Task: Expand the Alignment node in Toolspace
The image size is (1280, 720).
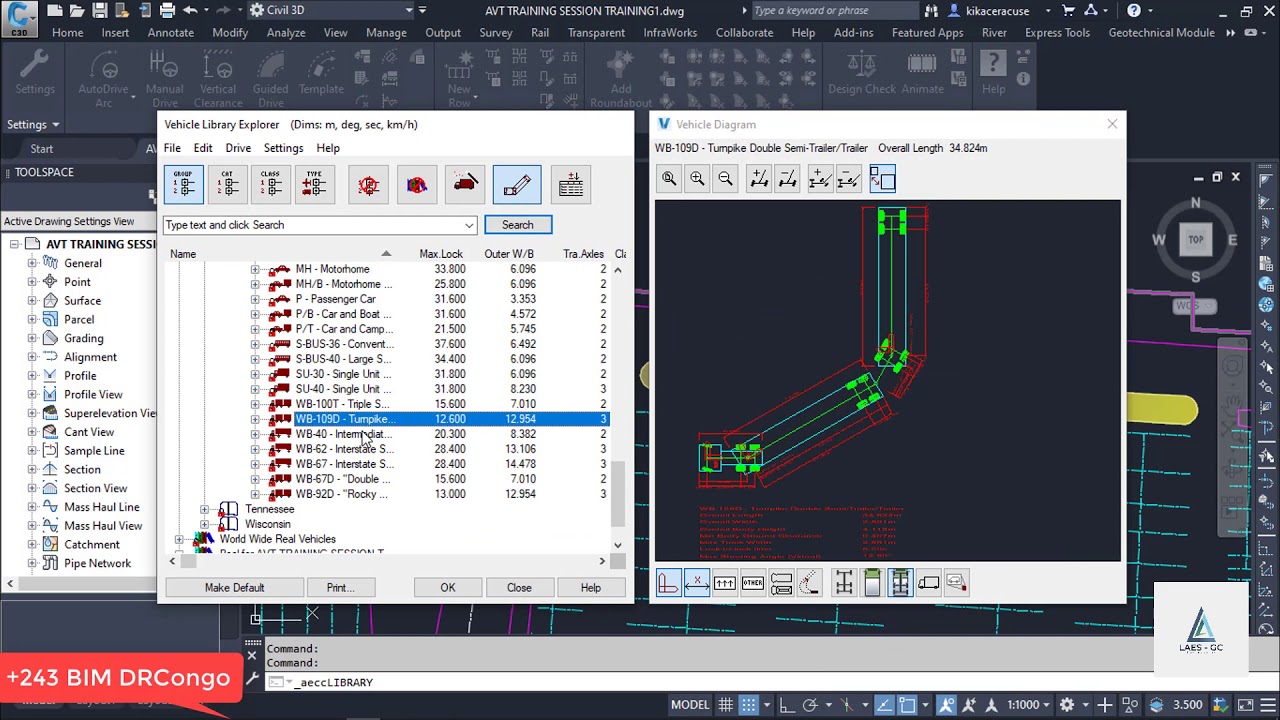Action: click(x=32, y=357)
